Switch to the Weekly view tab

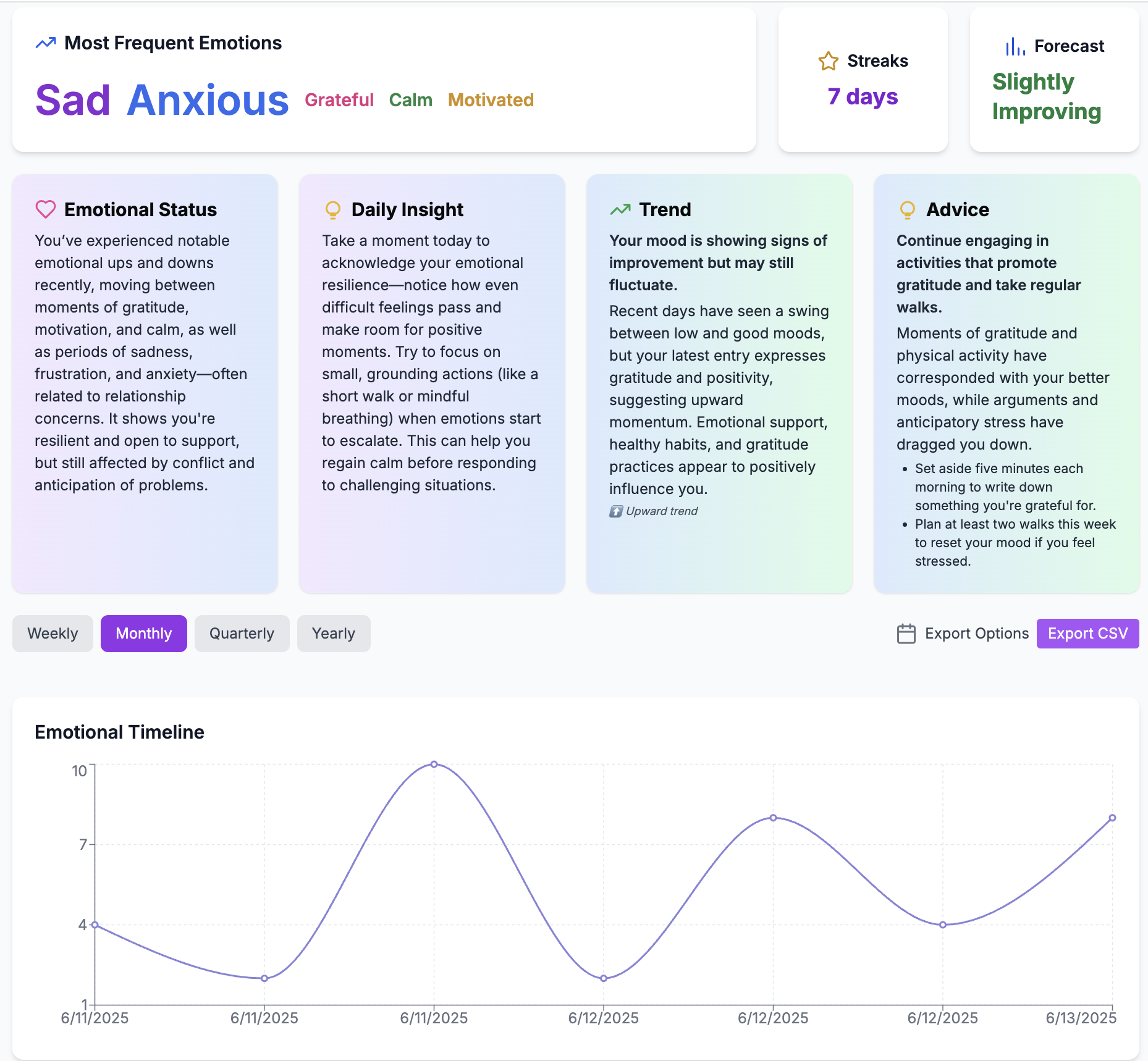(x=53, y=634)
